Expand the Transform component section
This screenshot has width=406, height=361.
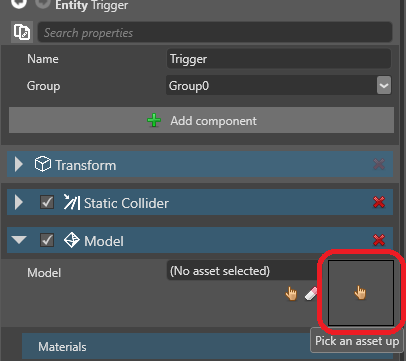coord(19,164)
